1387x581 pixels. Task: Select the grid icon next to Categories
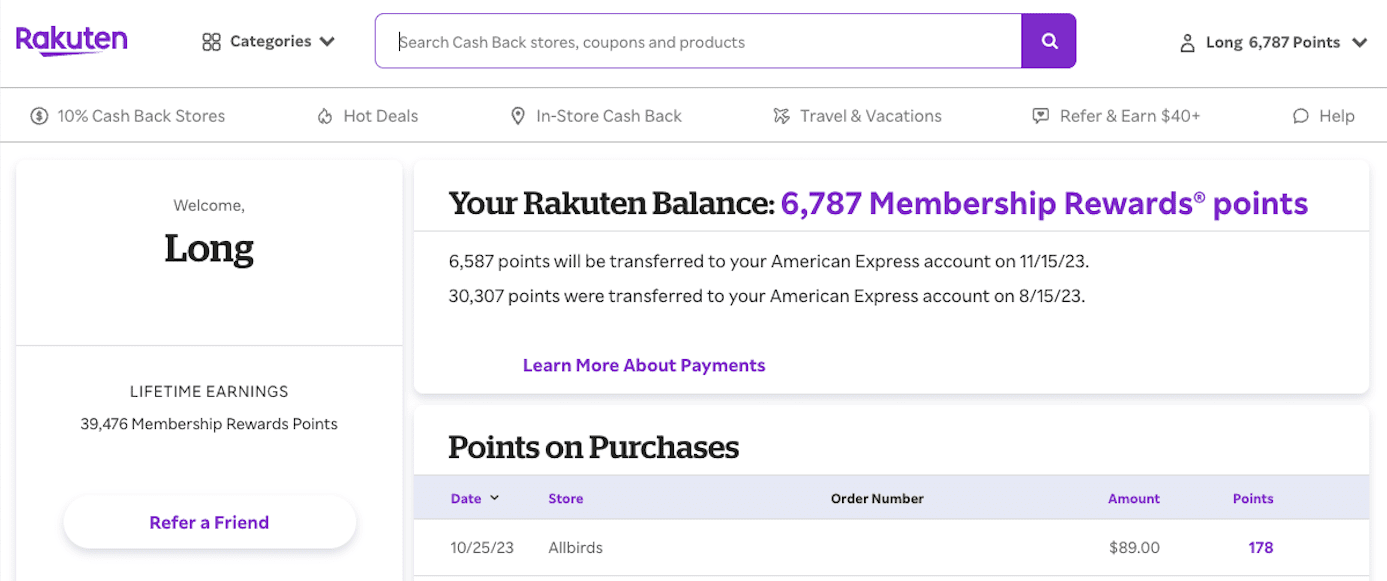(x=211, y=41)
